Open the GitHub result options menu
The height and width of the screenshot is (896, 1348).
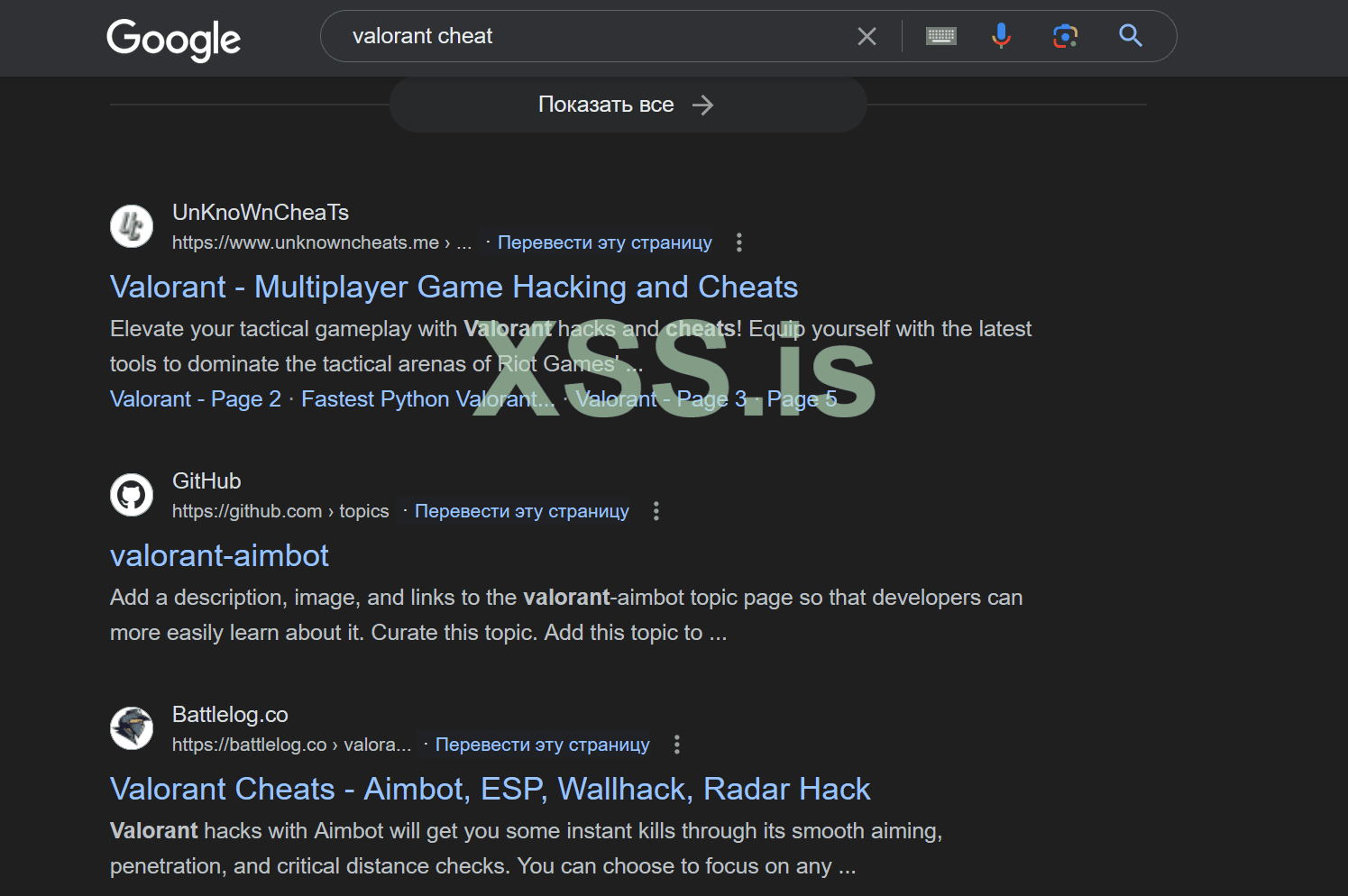pos(656,511)
